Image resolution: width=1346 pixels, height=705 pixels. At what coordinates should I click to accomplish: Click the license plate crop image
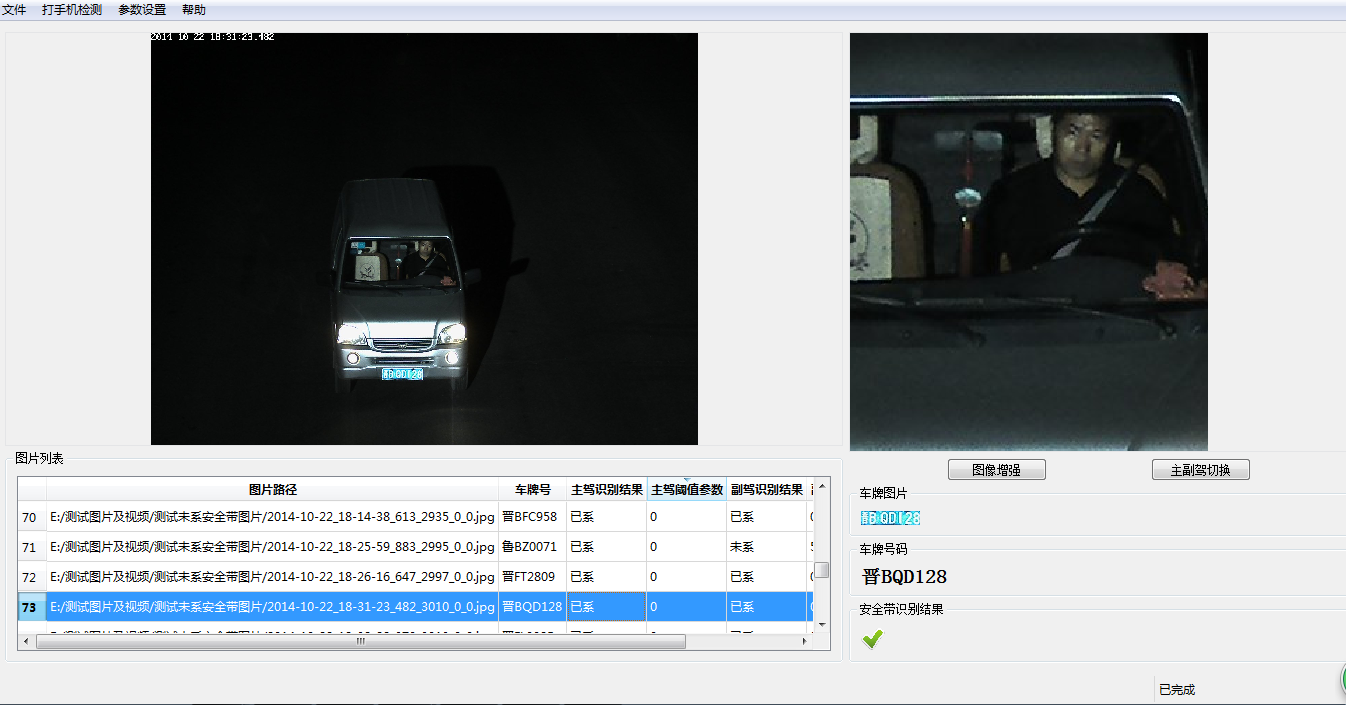pyautogui.click(x=890, y=518)
